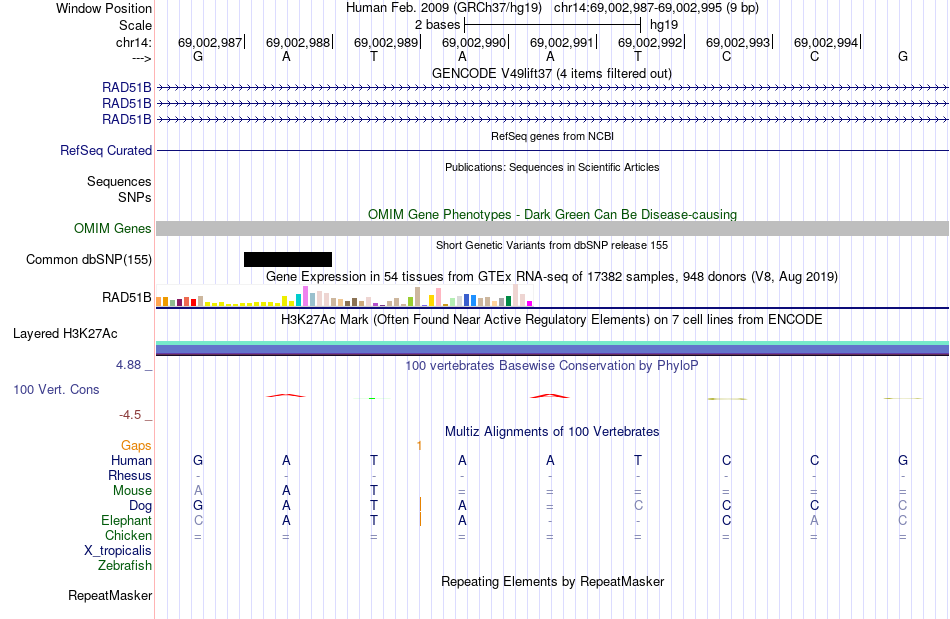Select the Elephant alignment row label
The height and width of the screenshot is (619, 950).
point(126,520)
